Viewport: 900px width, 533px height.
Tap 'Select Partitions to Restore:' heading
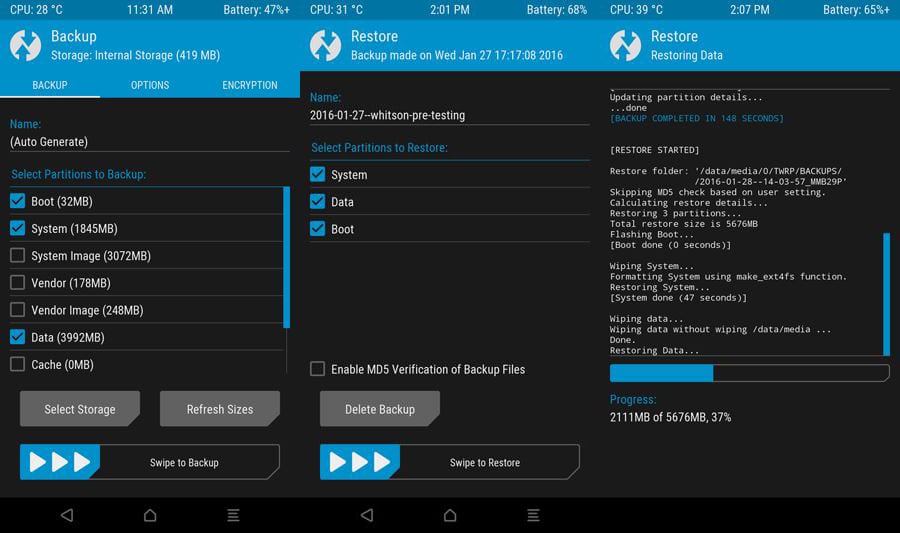[x=379, y=147]
